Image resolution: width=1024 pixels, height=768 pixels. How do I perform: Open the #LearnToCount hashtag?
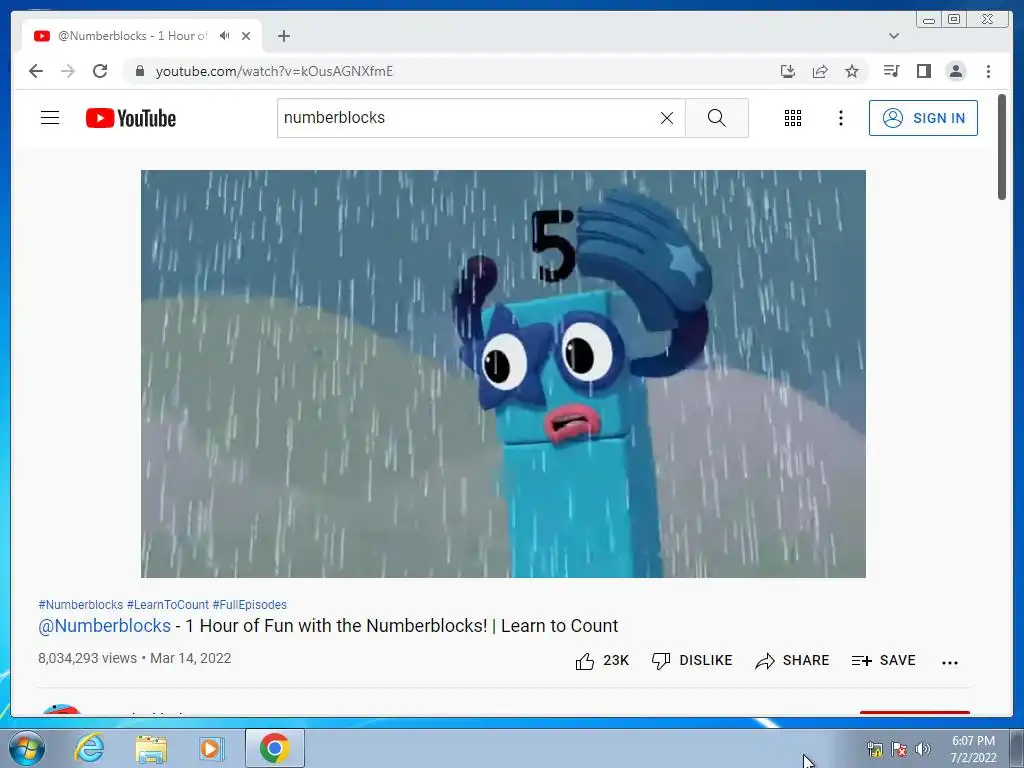click(x=167, y=605)
